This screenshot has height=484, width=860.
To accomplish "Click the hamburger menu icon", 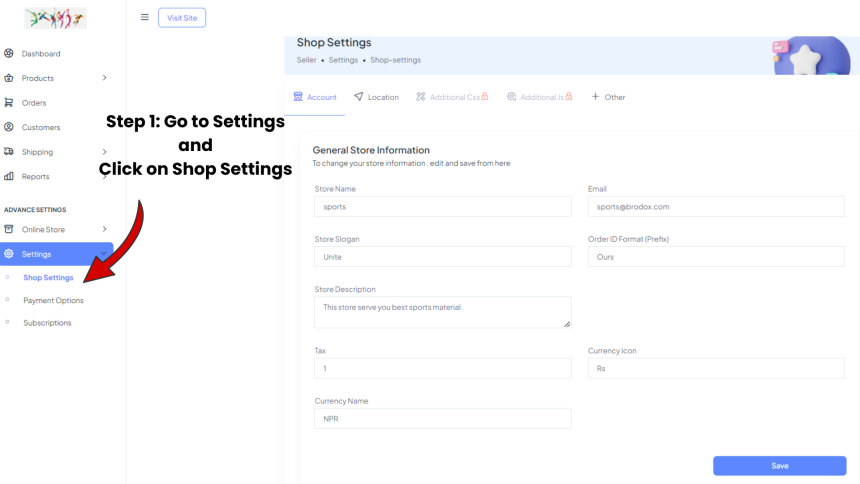I will coord(145,17).
